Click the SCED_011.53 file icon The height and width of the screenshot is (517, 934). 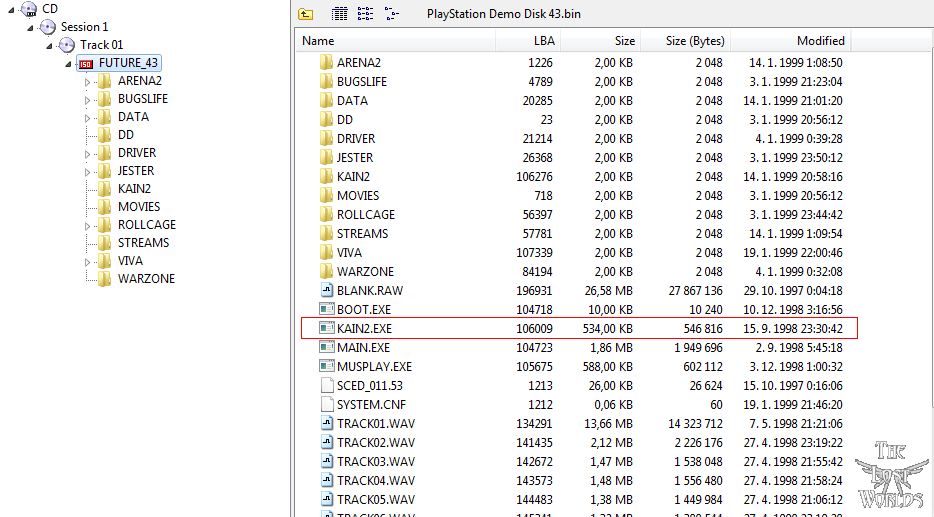coord(326,385)
